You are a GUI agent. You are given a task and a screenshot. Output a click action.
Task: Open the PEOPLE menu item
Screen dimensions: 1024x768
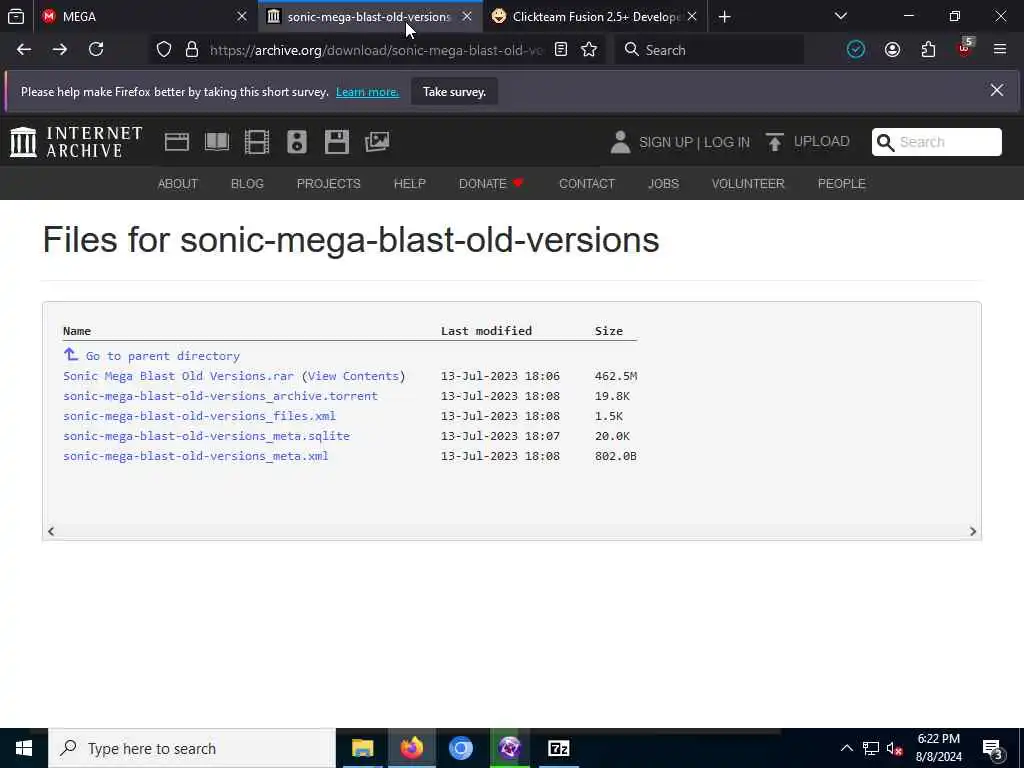click(x=841, y=184)
